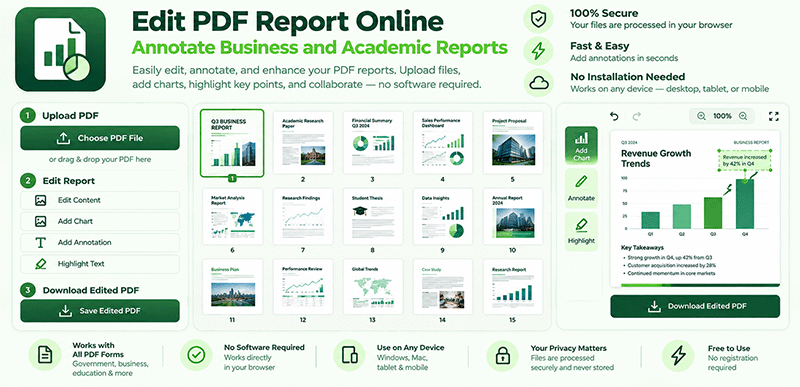Click the shield icon beside 100% Secure
The width and height of the screenshot is (800, 387).
(x=538, y=19)
